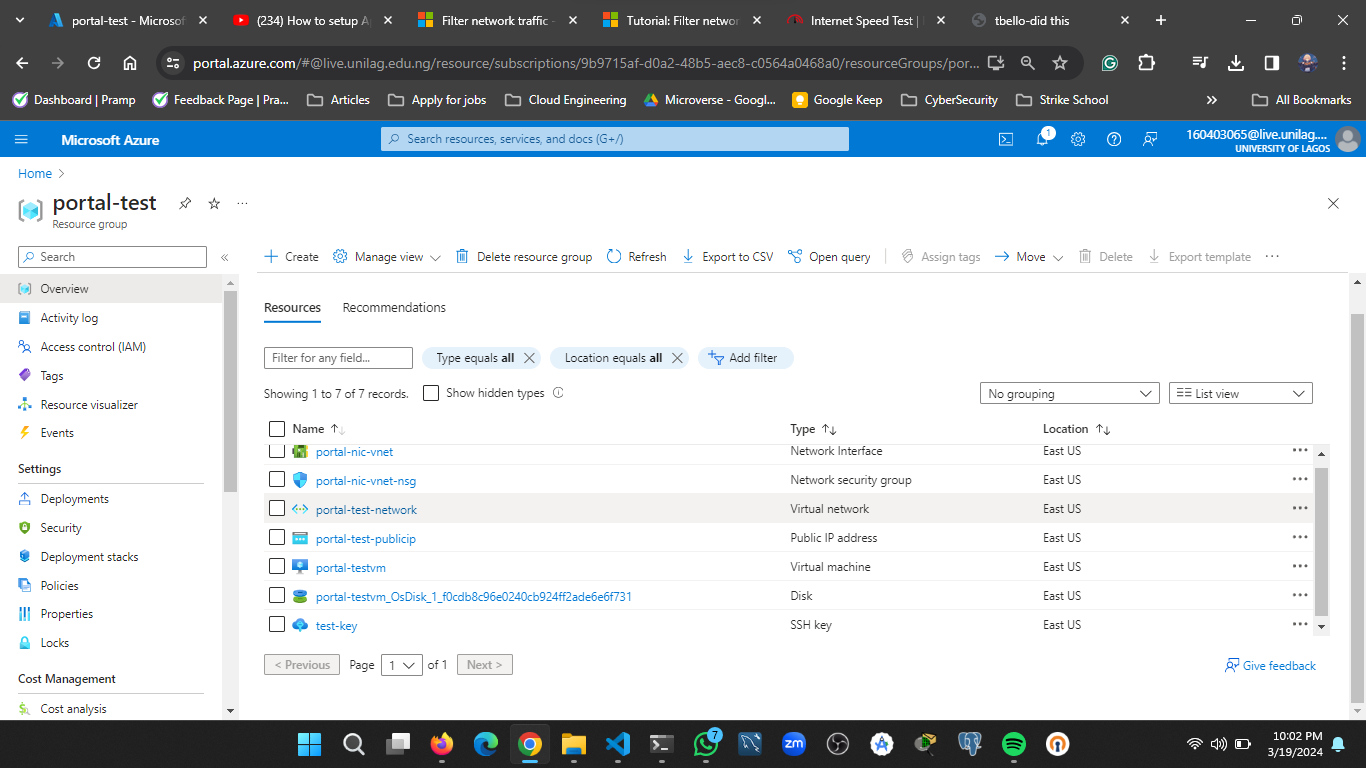This screenshot has height=768, width=1366.
Task: Open the more options ellipsis beside the title
Action: pos(242,203)
